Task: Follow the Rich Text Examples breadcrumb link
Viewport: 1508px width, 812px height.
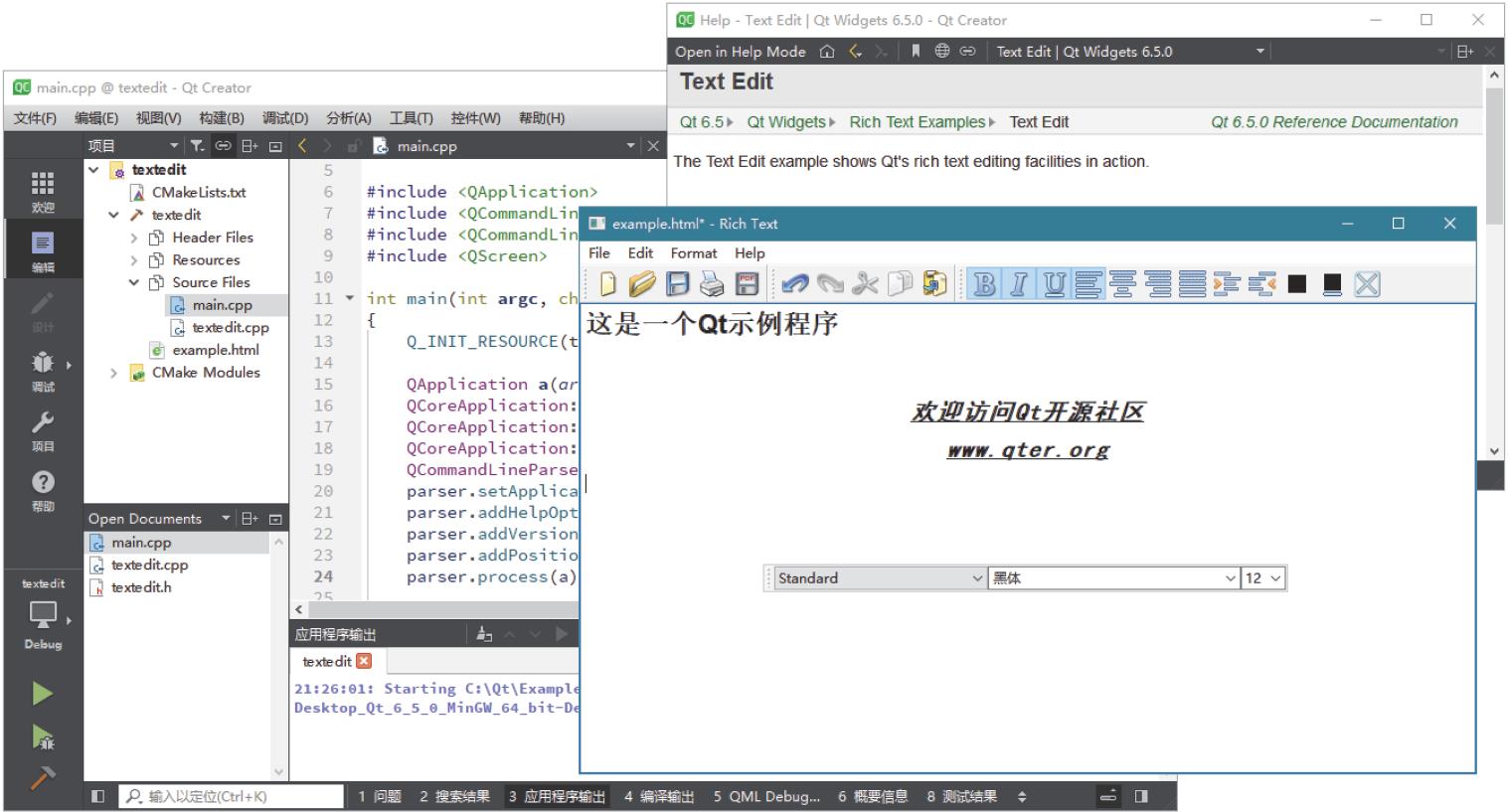Action: (917, 122)
